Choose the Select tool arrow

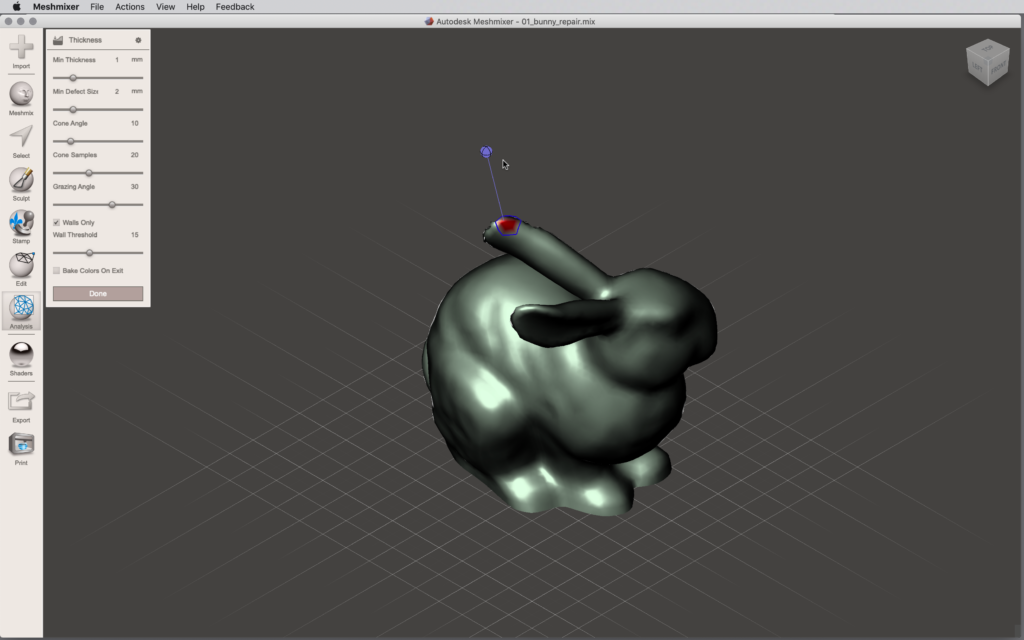pos(21,137)
